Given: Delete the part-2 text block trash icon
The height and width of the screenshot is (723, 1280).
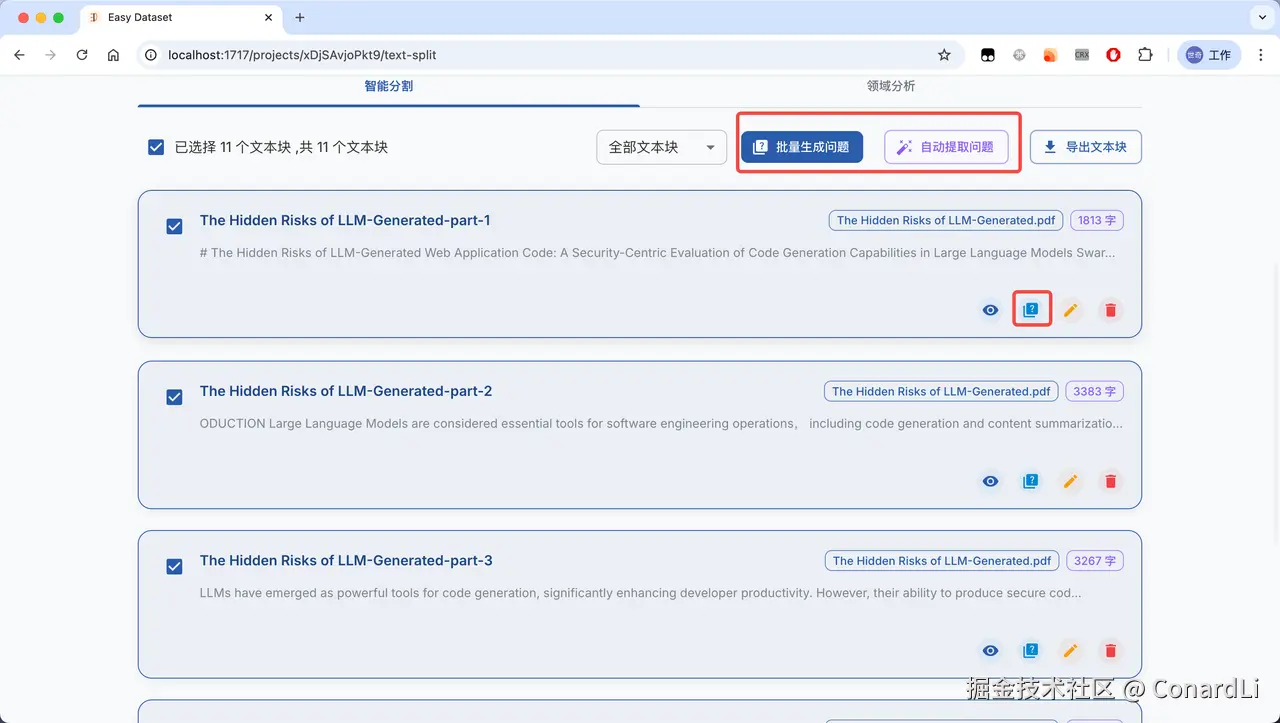Looking at the screenshot, I should [x=1110, y=481].
